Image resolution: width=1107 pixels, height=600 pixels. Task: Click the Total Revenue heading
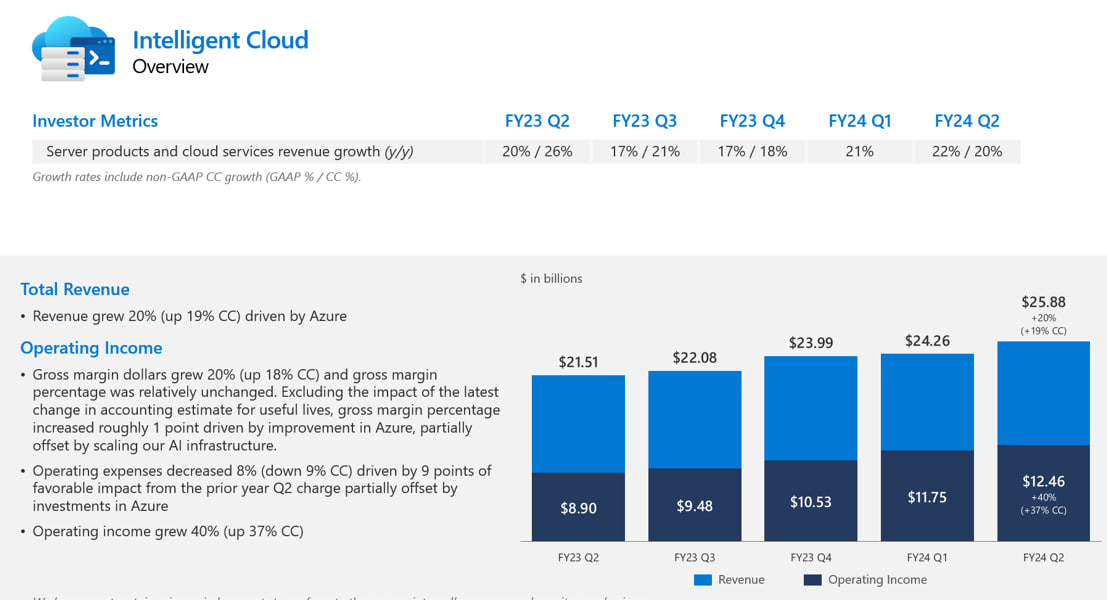tap(75, 289)
